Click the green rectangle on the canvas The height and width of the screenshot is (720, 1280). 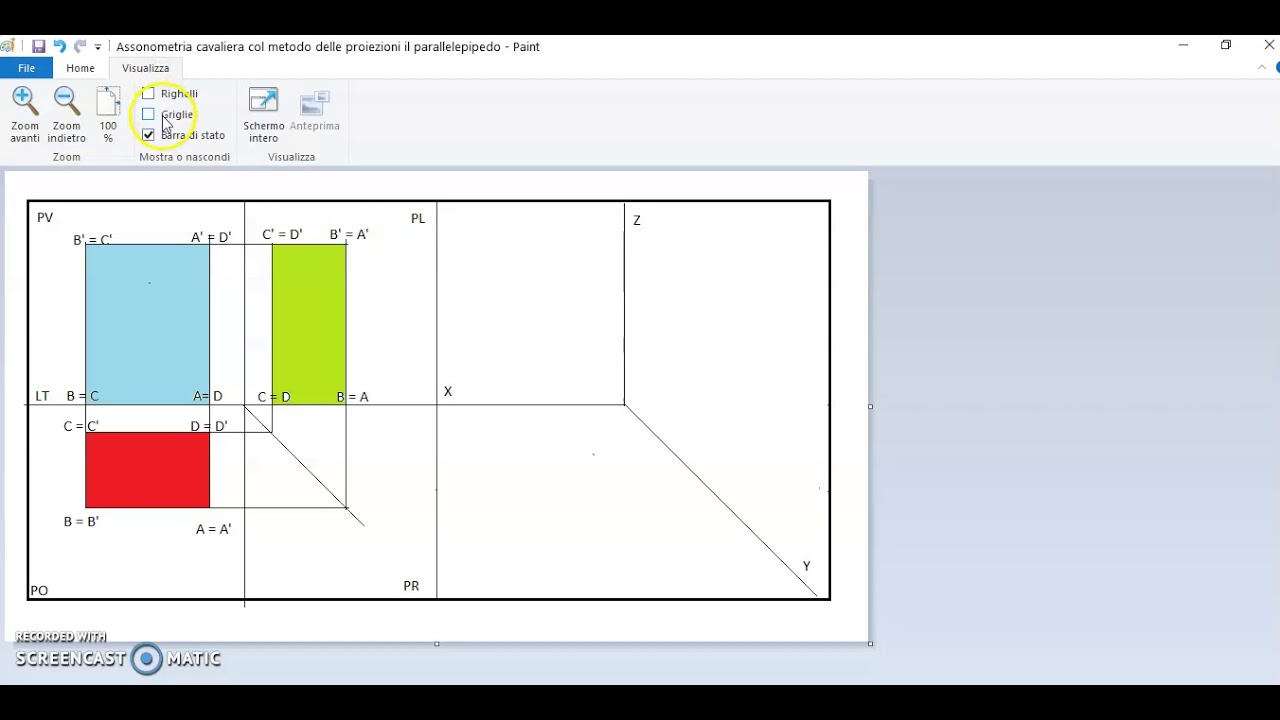click(x=309, y=324)
